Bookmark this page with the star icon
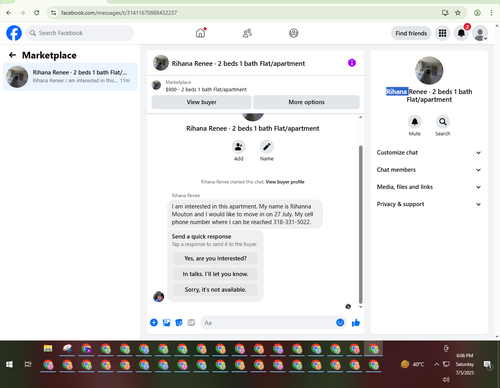500x388 pixels. 458,13
